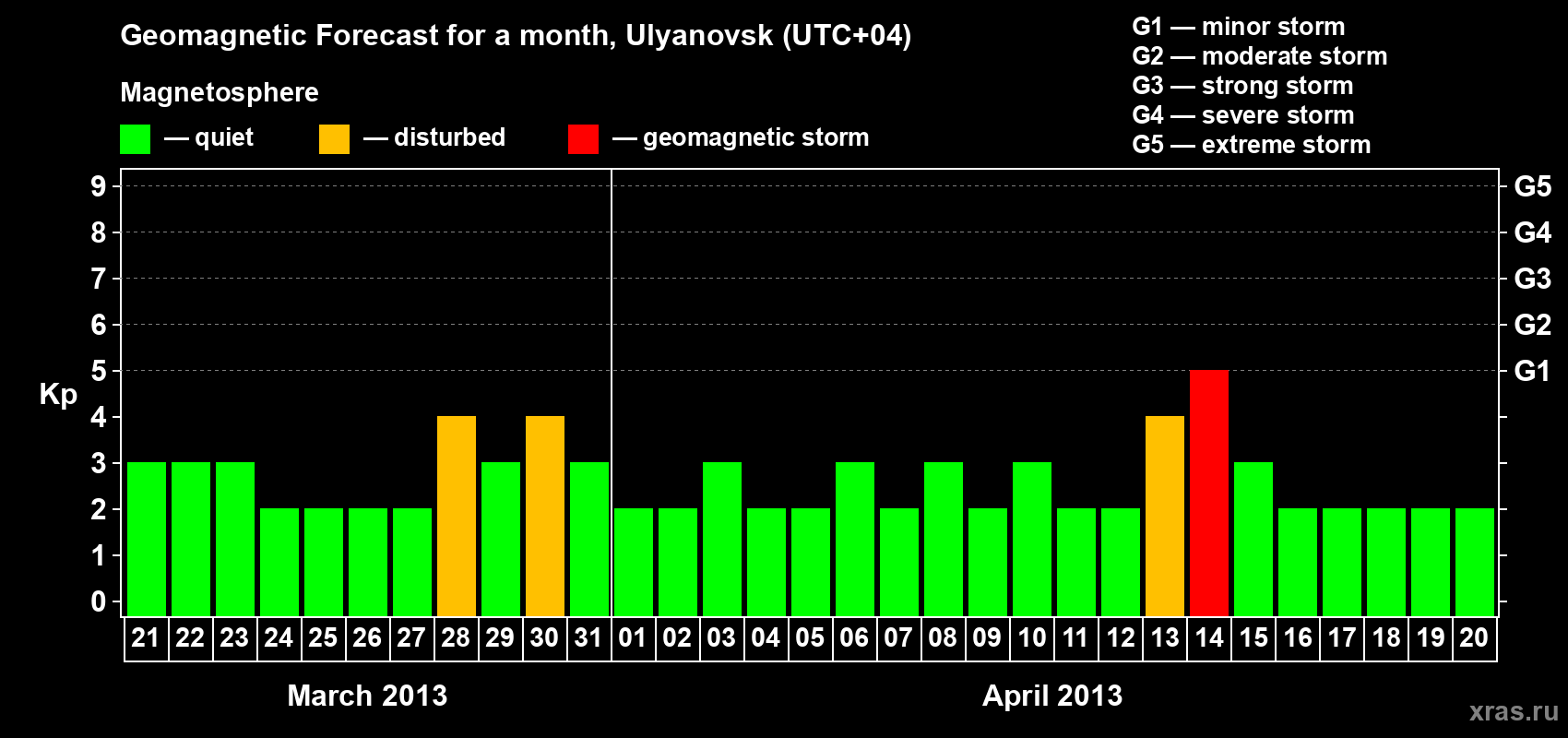Click the 'G3 — strong storm' legend line
This screenshot has width=1568, height=738.
[1242, 86]
